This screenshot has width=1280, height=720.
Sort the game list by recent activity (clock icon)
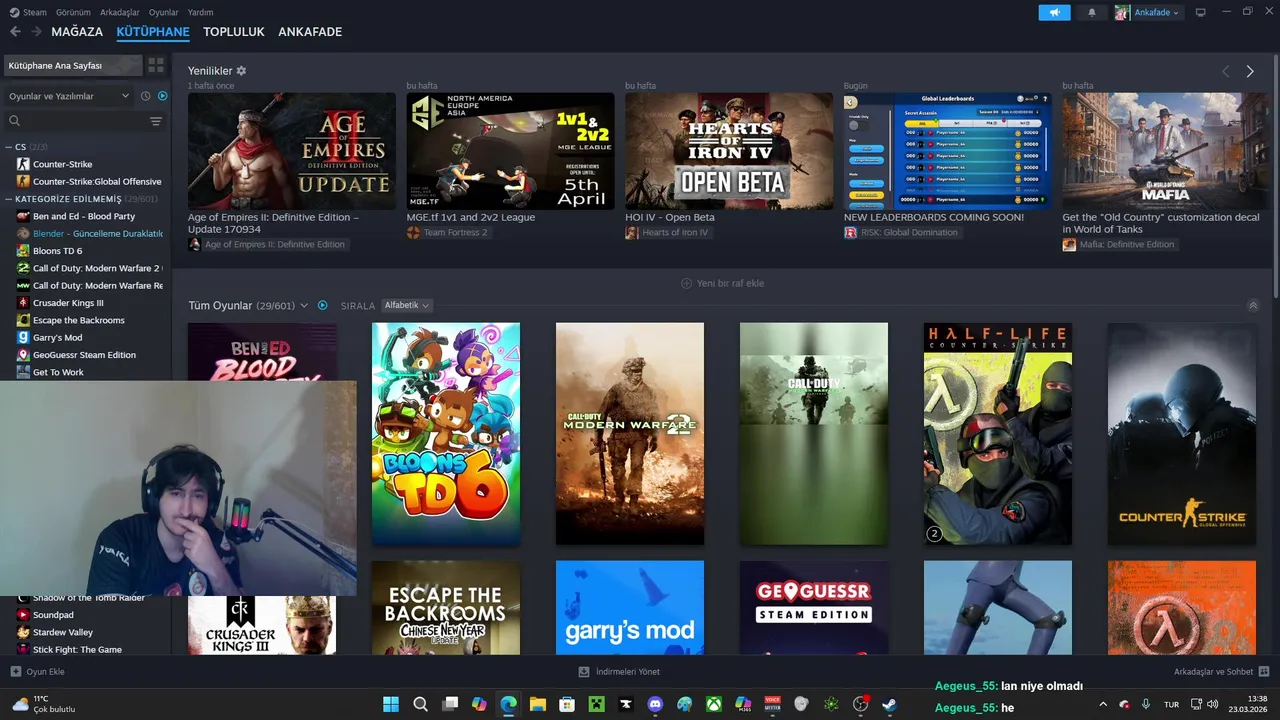pyautogui.click(x=146, y=96)
